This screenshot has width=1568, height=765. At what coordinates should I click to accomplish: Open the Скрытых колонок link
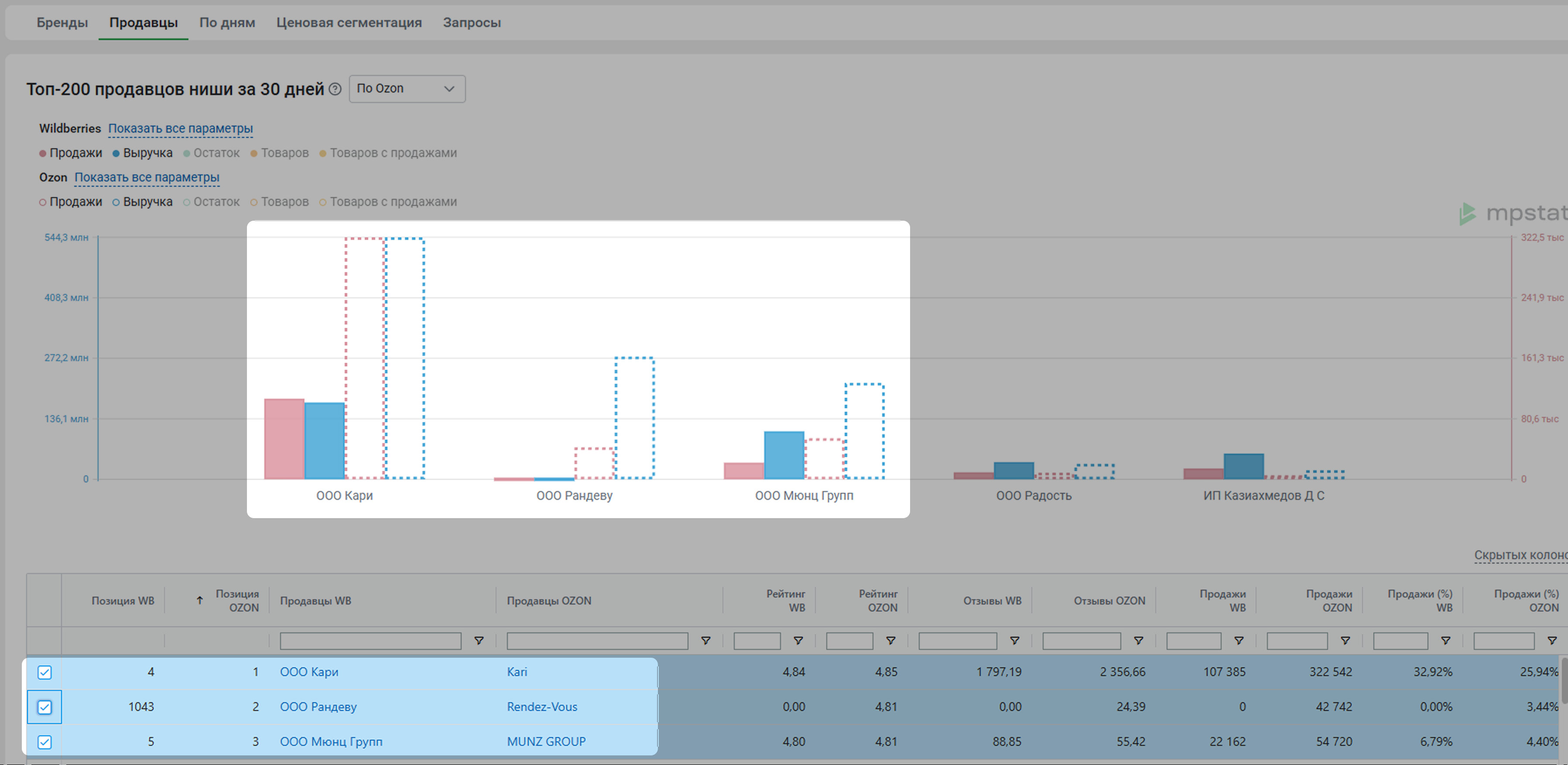click(x=1520, y=555)
